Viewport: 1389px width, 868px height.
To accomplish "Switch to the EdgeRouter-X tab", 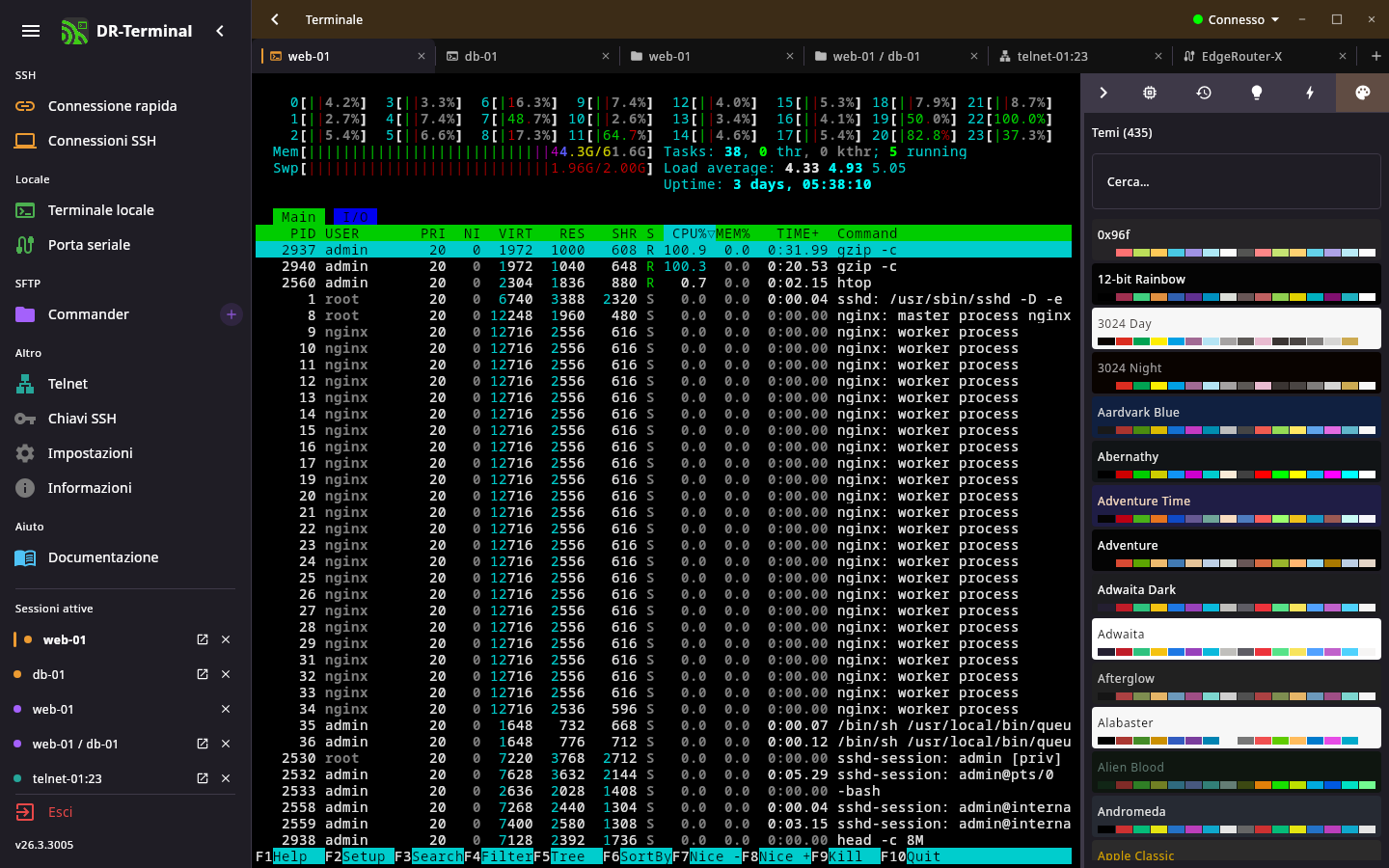I will click(1266, 56).
